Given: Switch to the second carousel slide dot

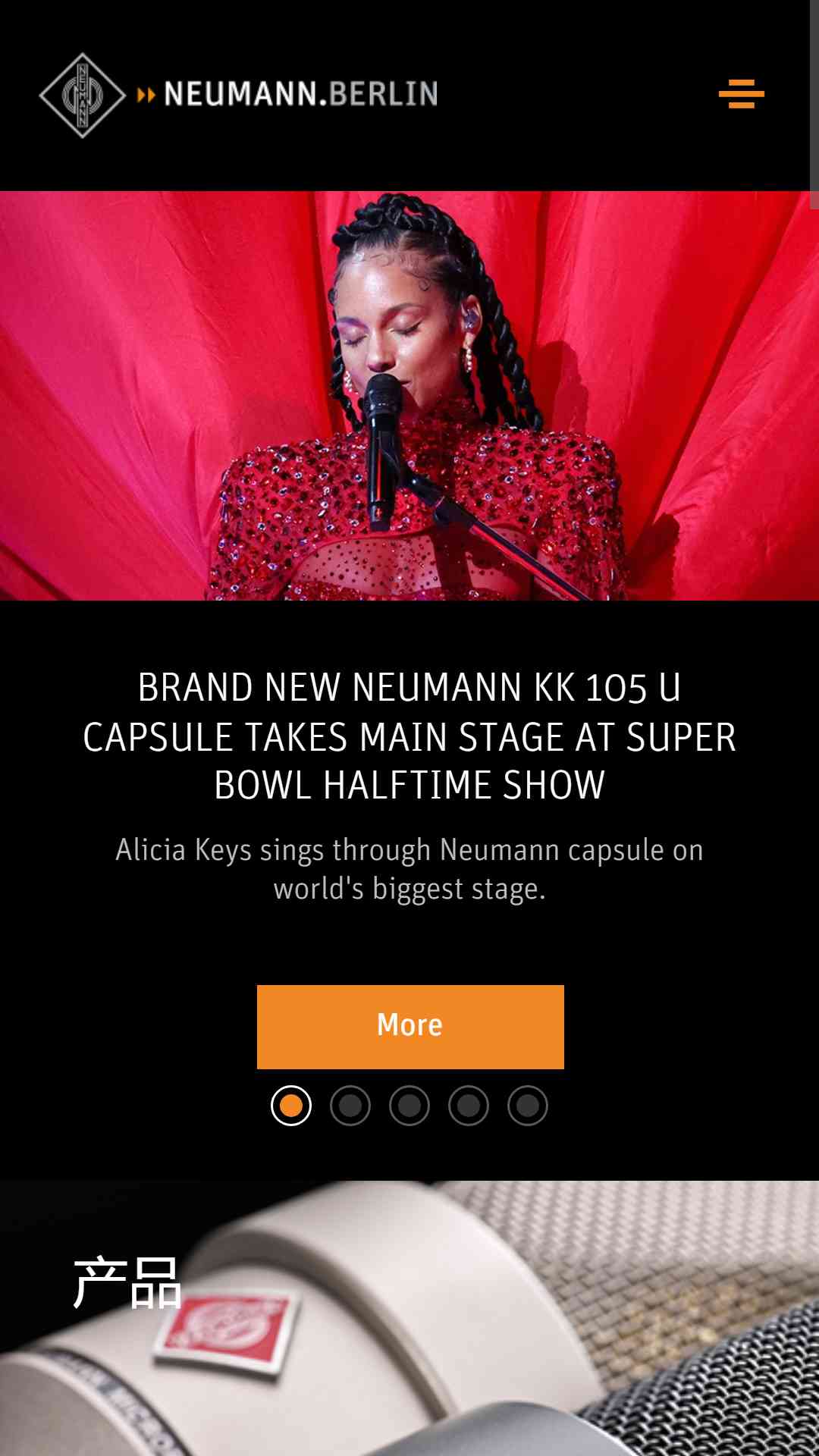Looking at the screenshot, I should click(350, 1106).
